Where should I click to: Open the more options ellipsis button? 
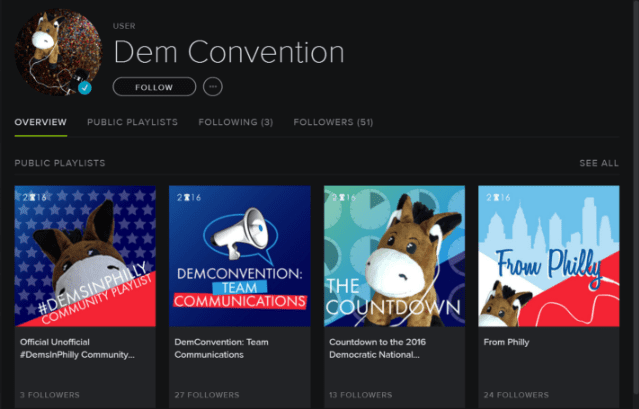[212, 87]
